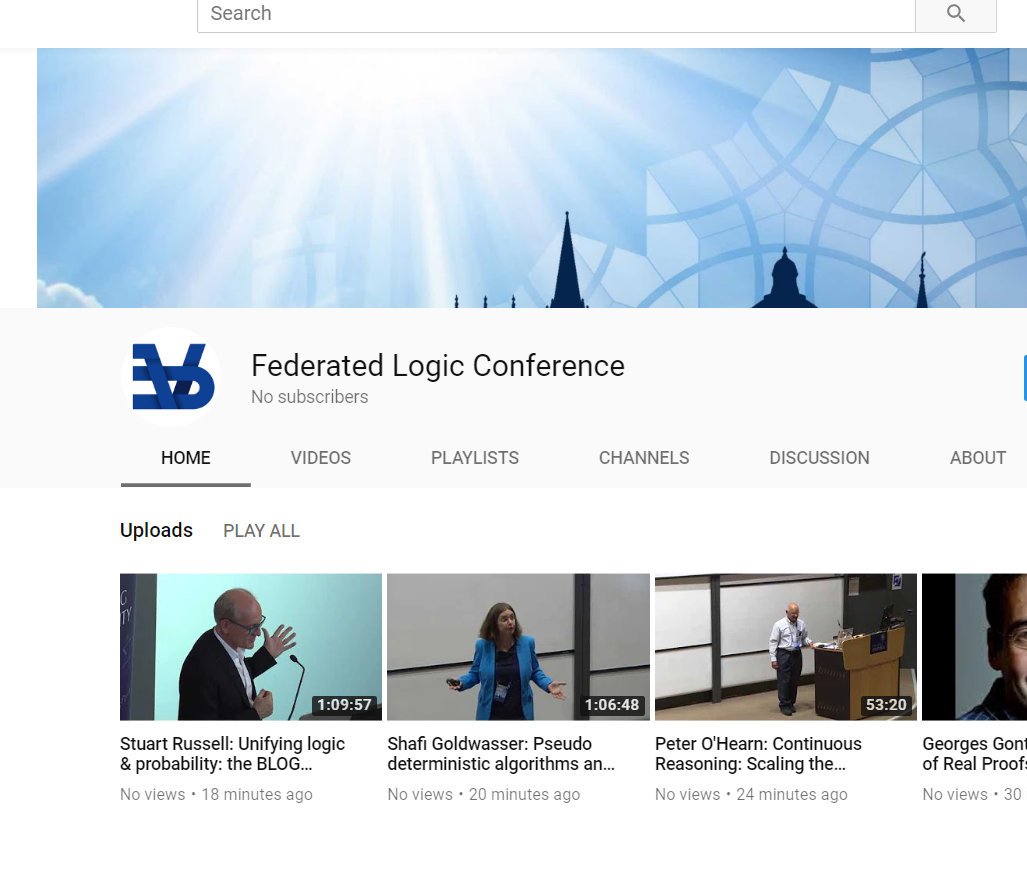Open the About tab
Screen dimensions: 1027x889
tap(977, 458)
